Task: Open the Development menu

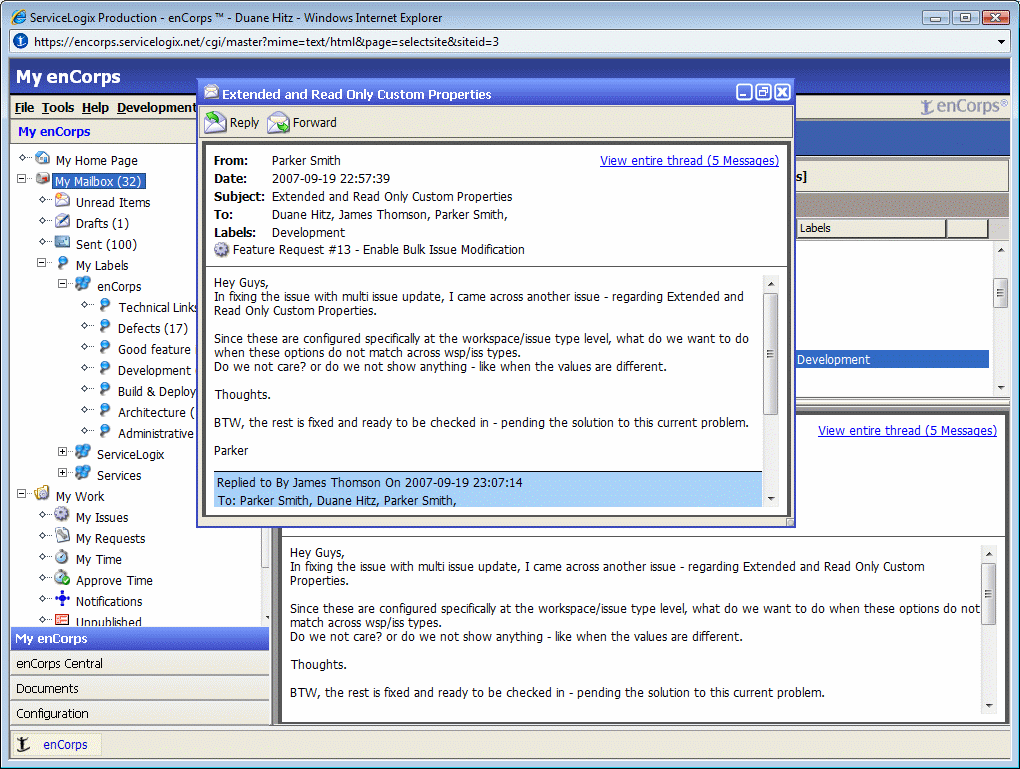Action: click(x=156, y=107)
